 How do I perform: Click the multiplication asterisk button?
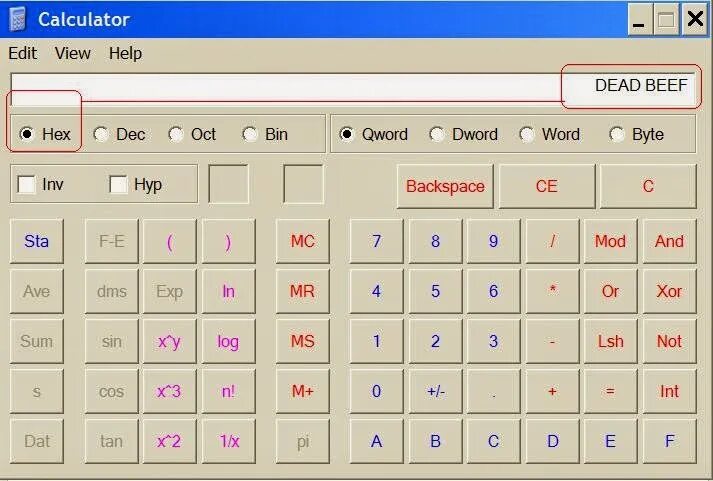click(x=552, y=291)
